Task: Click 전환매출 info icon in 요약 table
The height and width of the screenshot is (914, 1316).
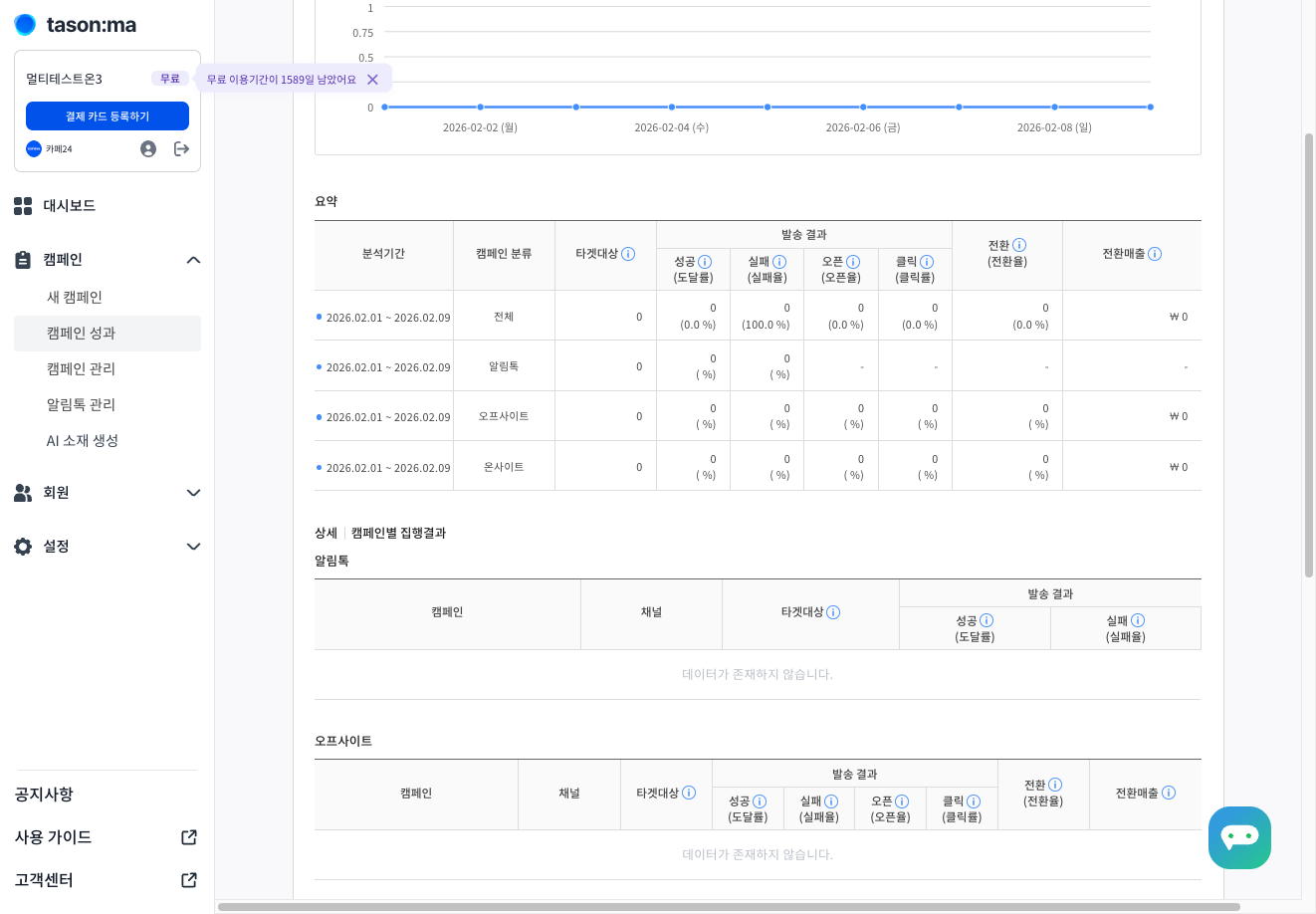Action: (1155, 254)
